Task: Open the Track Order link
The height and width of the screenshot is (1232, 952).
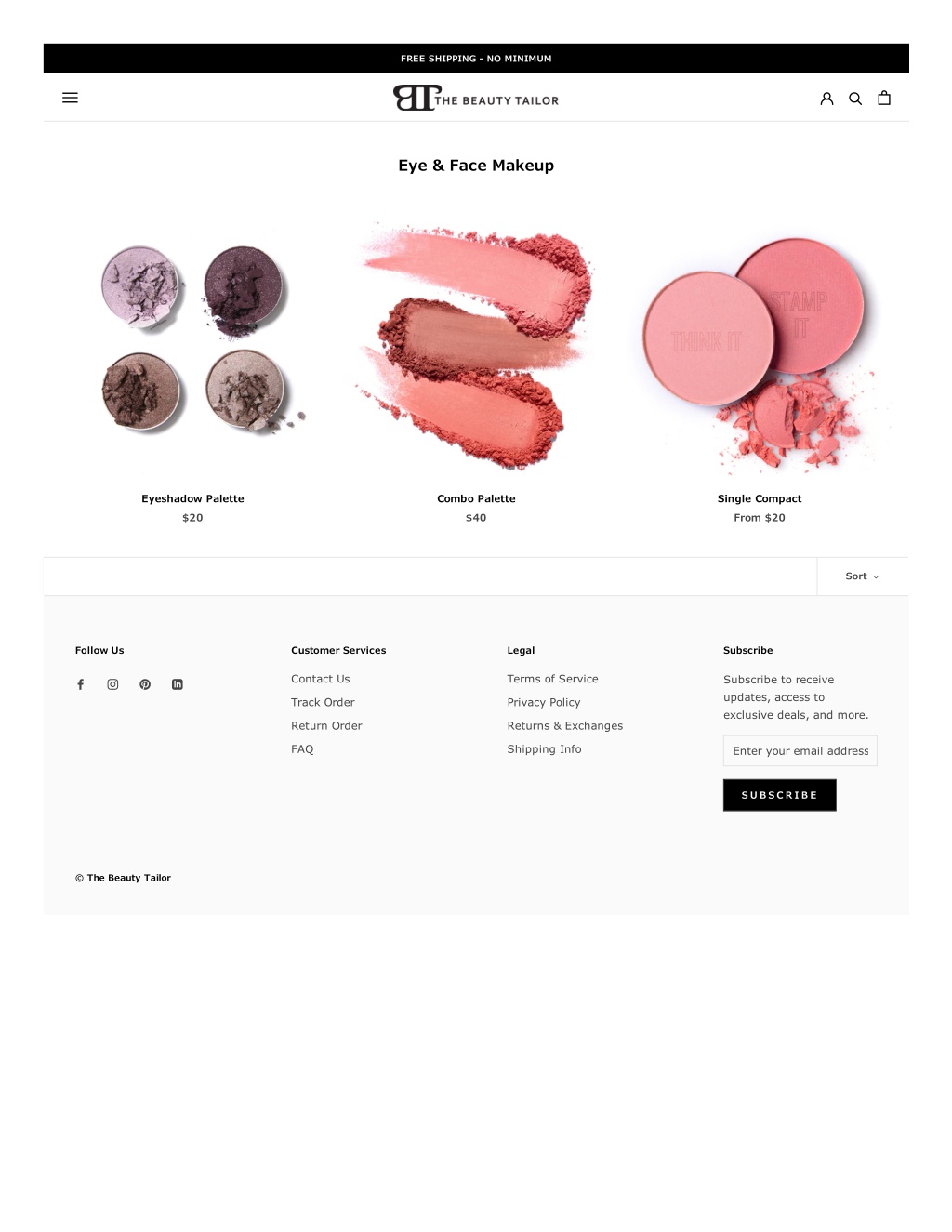Action: coord(323,702)
